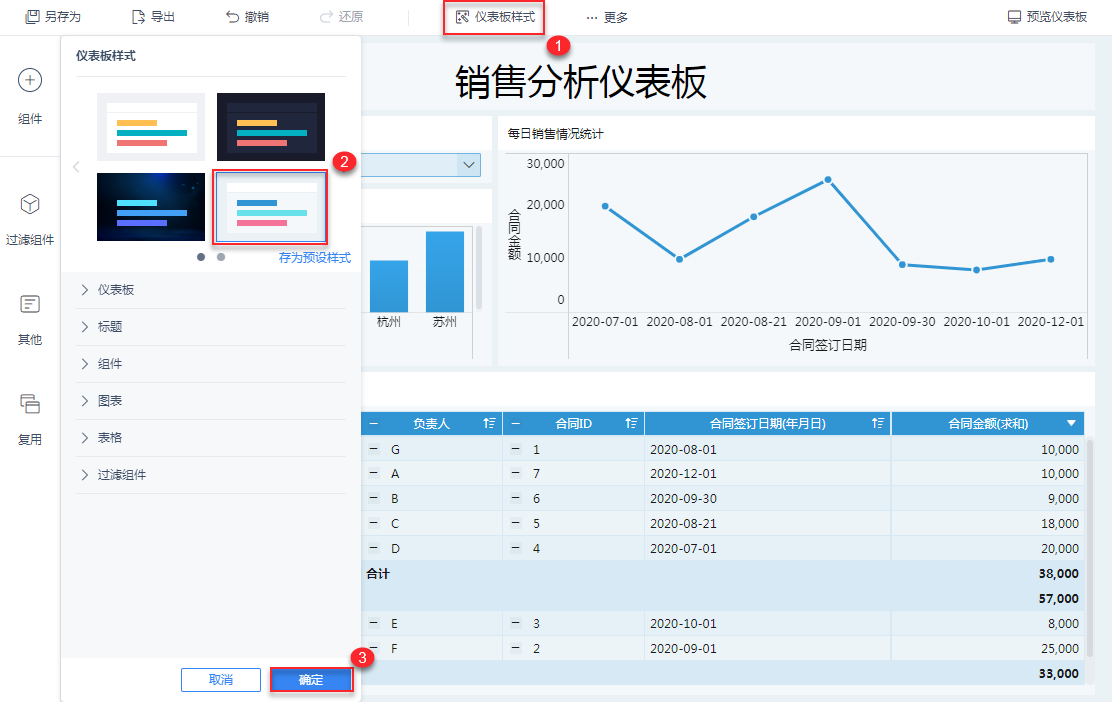
Task: Select the light white preset style thumbnail
Action: pos(151,127)
